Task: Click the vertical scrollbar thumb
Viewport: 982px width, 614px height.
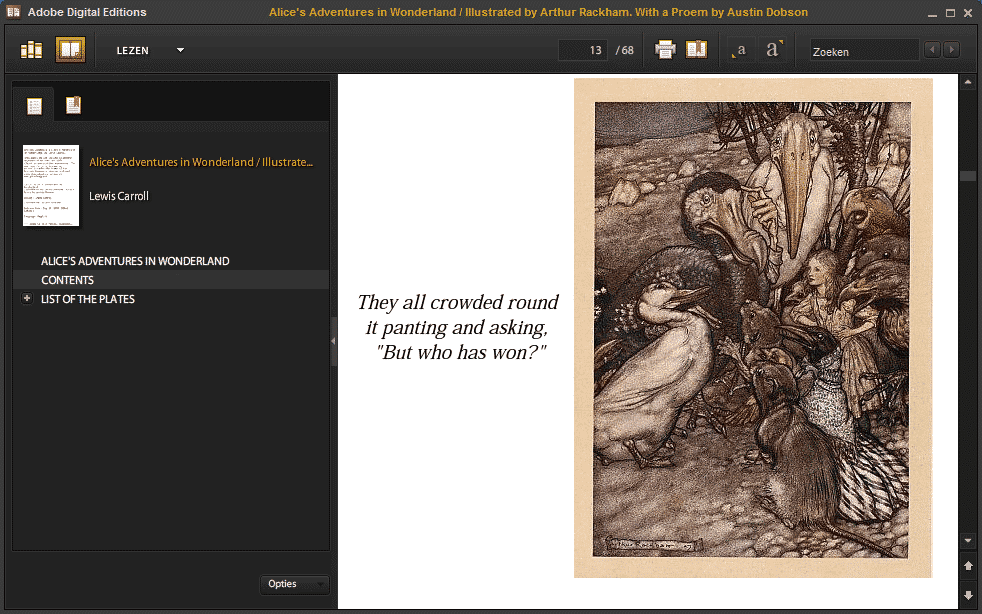Action: pos(968,175)
